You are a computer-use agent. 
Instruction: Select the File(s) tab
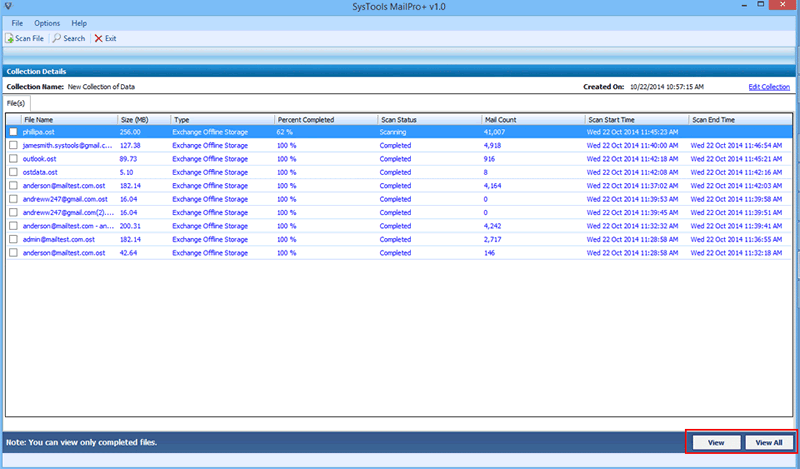(x=16, y=103)
